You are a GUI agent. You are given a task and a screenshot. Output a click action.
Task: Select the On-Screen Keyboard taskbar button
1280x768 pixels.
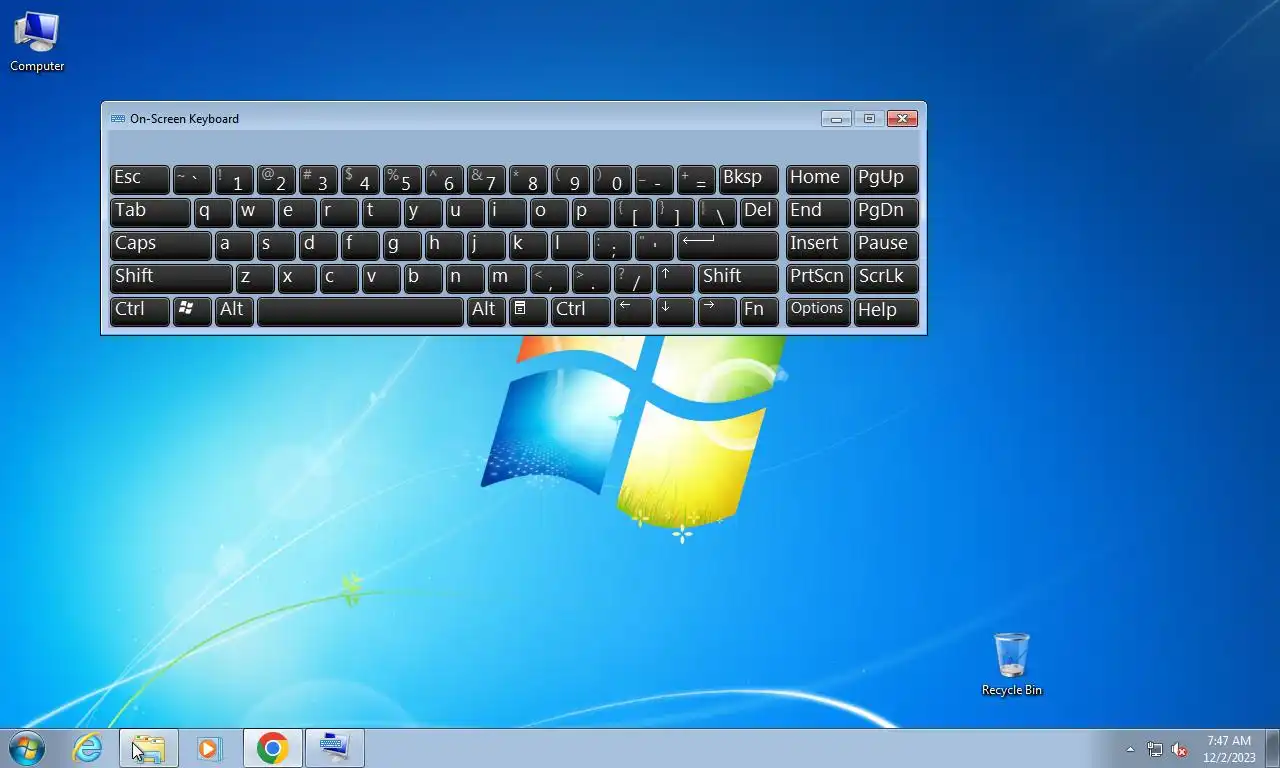[x=334, y=748]
